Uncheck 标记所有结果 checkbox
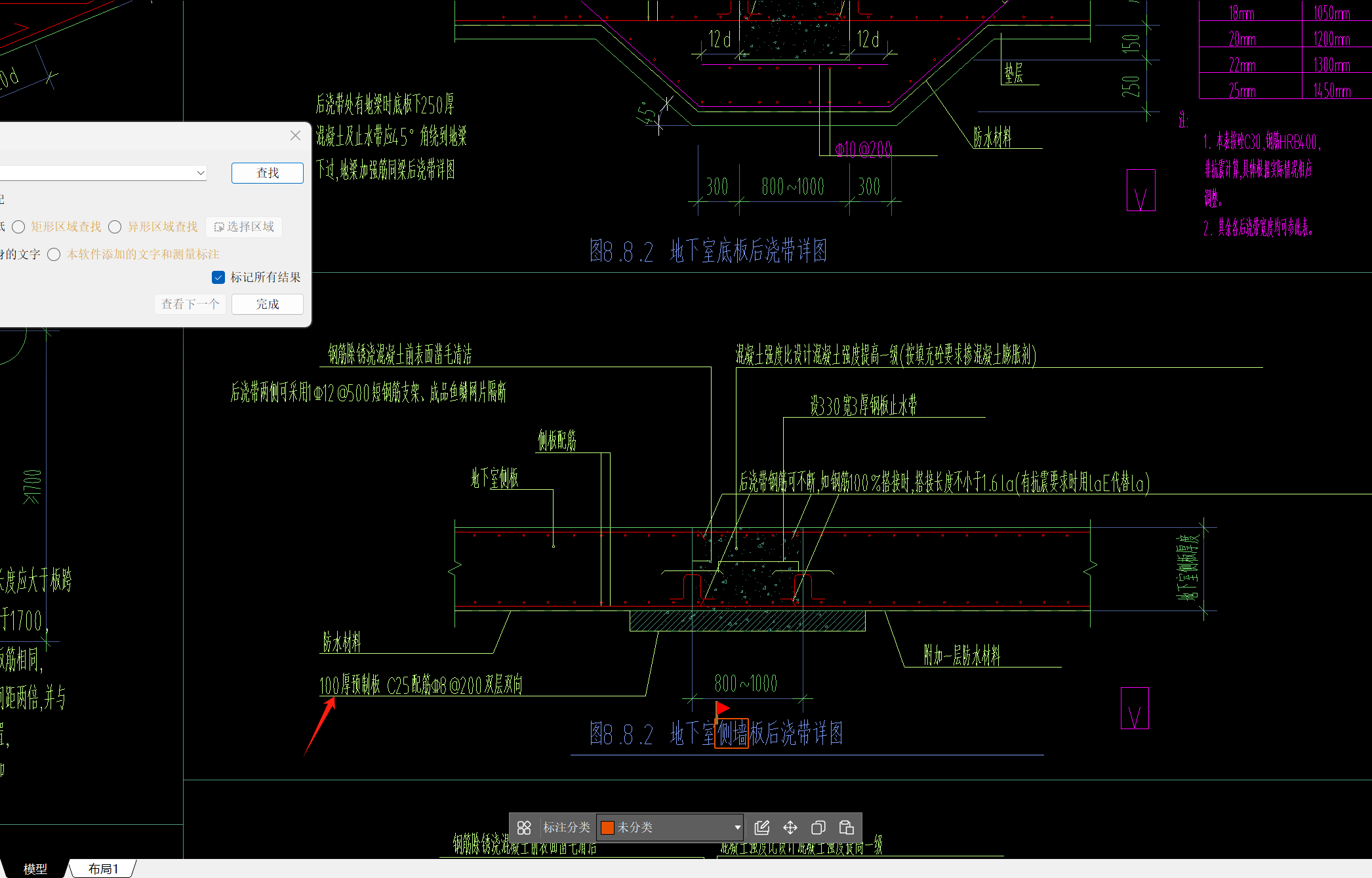This screenshot has width=1372, height=878. [x=218, y=277]
